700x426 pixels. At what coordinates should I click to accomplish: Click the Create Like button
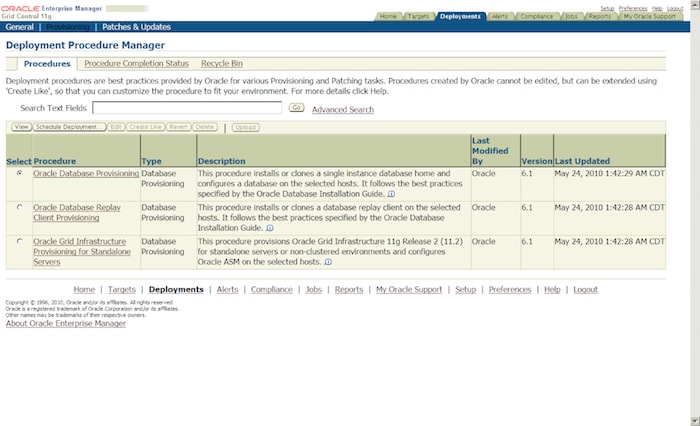pyautogui.click(x=146, y=127)
